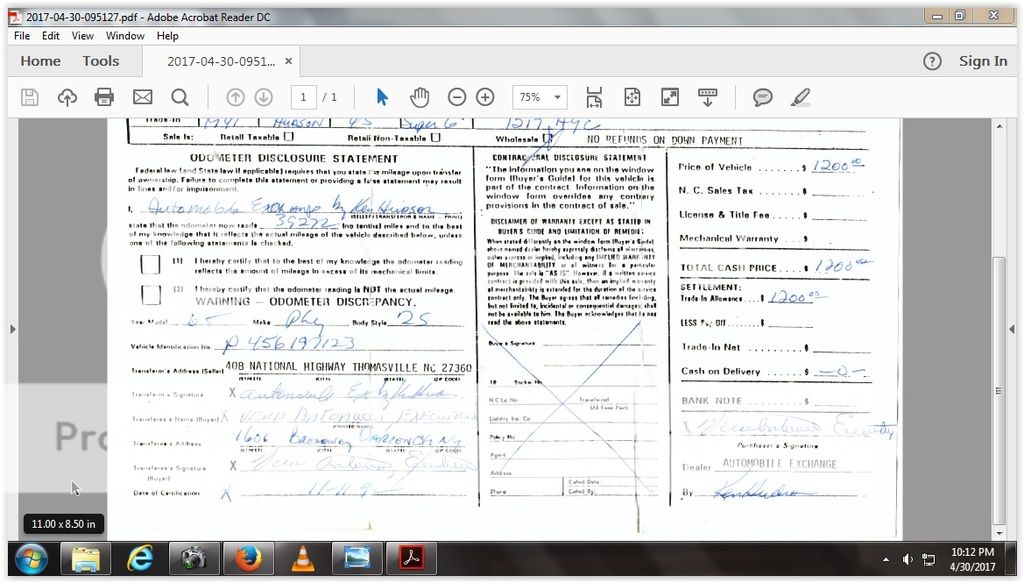Click the Save file icon

point(30,97)
